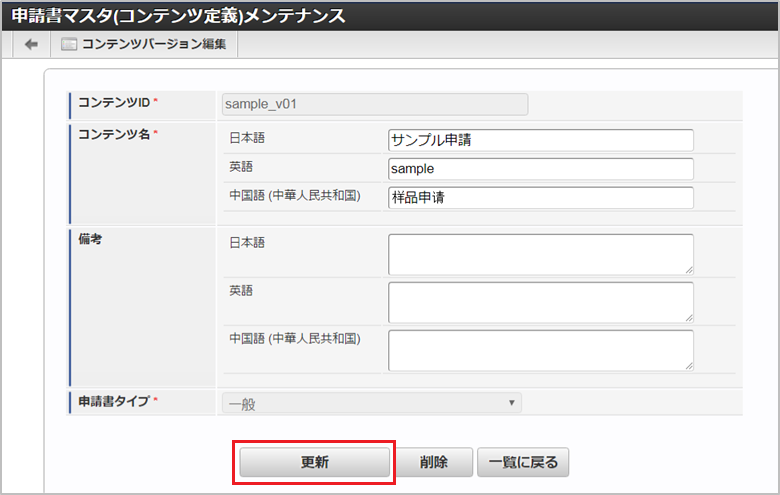
Task: Focus the 英語 備考 text area
Action: pos(540,302)
